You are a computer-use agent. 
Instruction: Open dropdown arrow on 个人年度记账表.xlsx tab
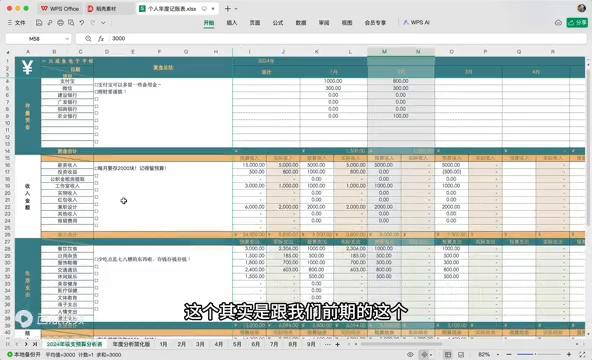(x=213, y=8)
